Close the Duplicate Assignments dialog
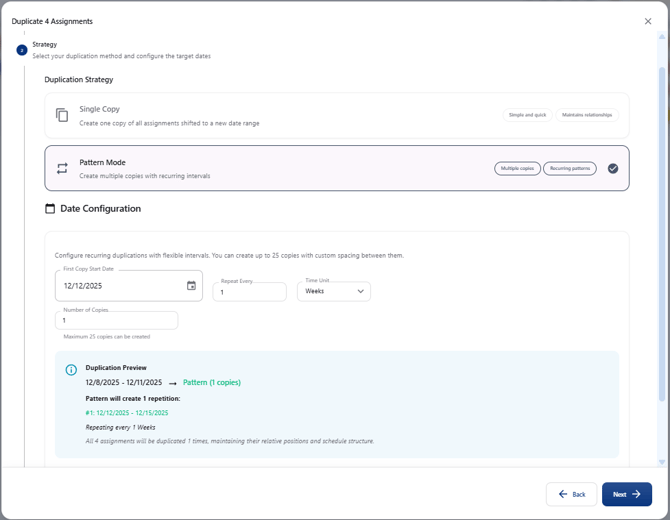 click(x=648, y=21)
